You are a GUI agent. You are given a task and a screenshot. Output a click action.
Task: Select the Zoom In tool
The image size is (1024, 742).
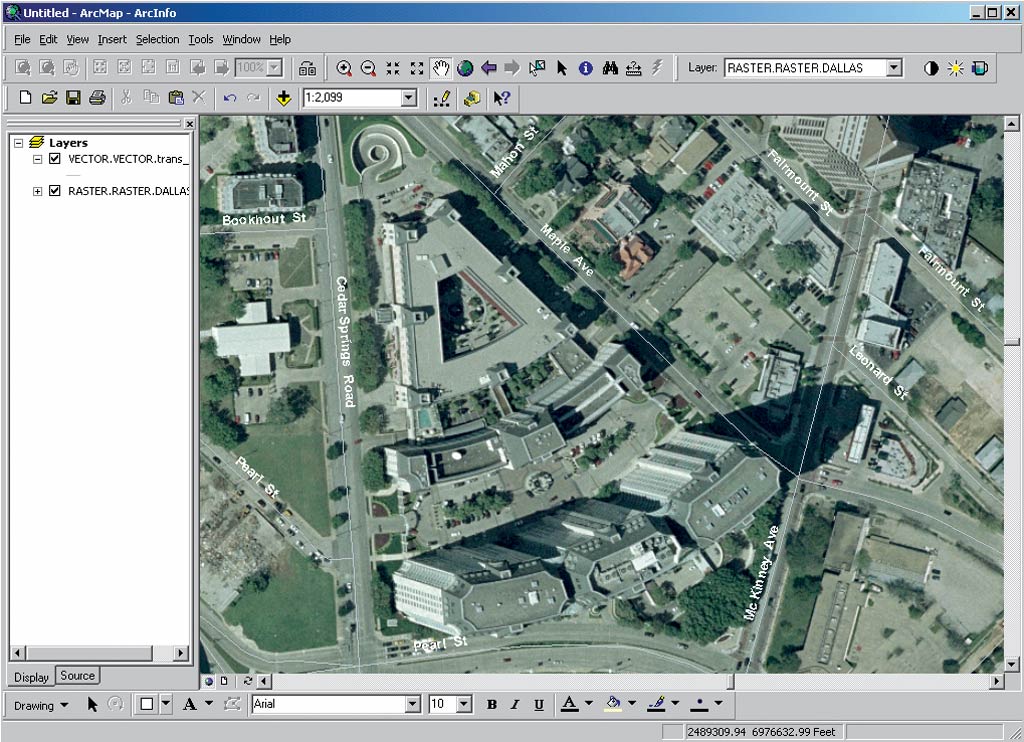pos(344,68)
